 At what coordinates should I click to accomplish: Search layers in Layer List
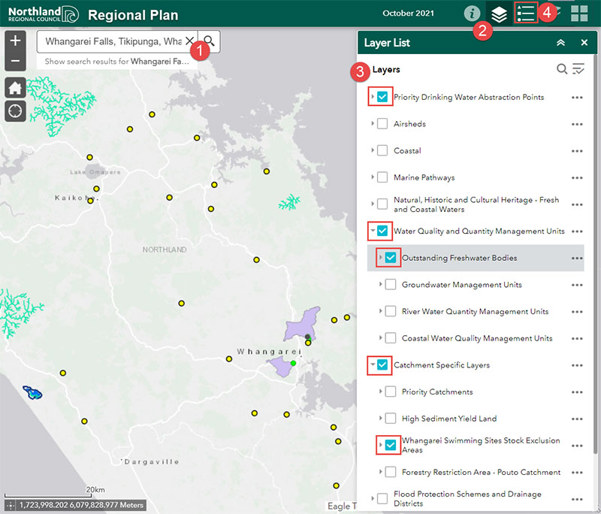point(562,69)
